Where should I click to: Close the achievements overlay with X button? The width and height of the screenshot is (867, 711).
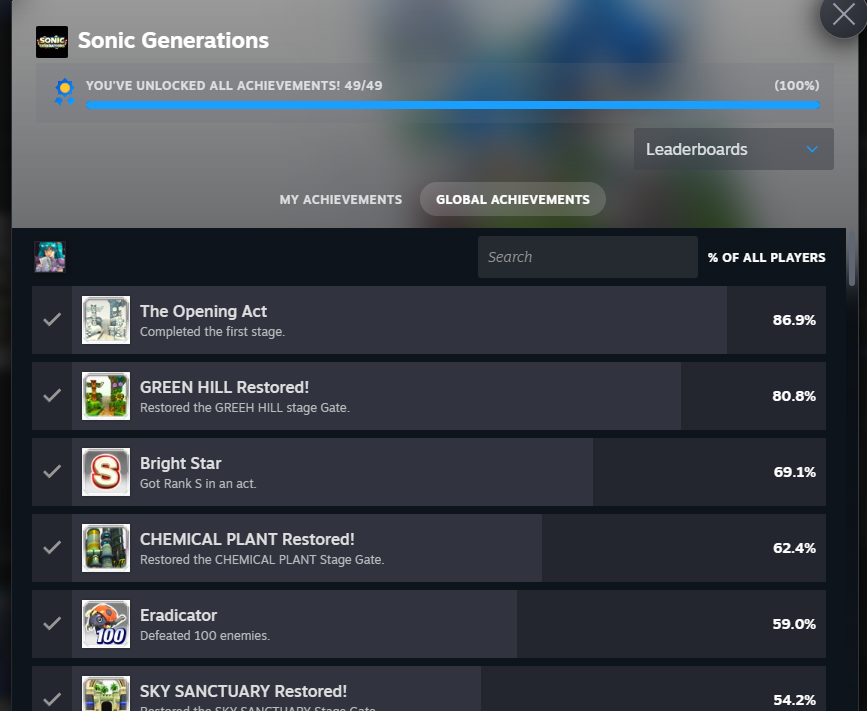tap(843, 14)
